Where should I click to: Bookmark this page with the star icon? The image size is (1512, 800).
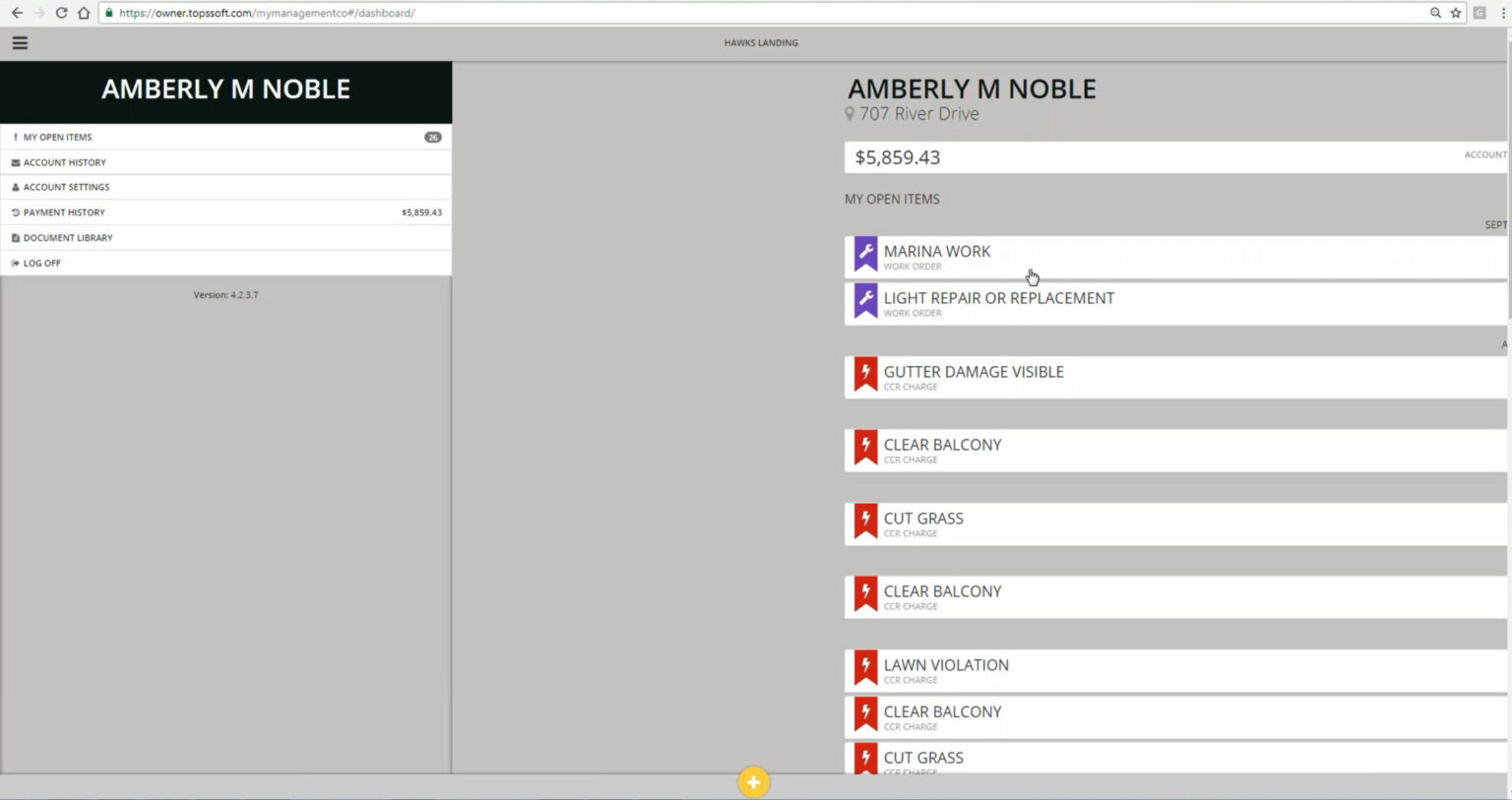click(x=1456, y=13)
